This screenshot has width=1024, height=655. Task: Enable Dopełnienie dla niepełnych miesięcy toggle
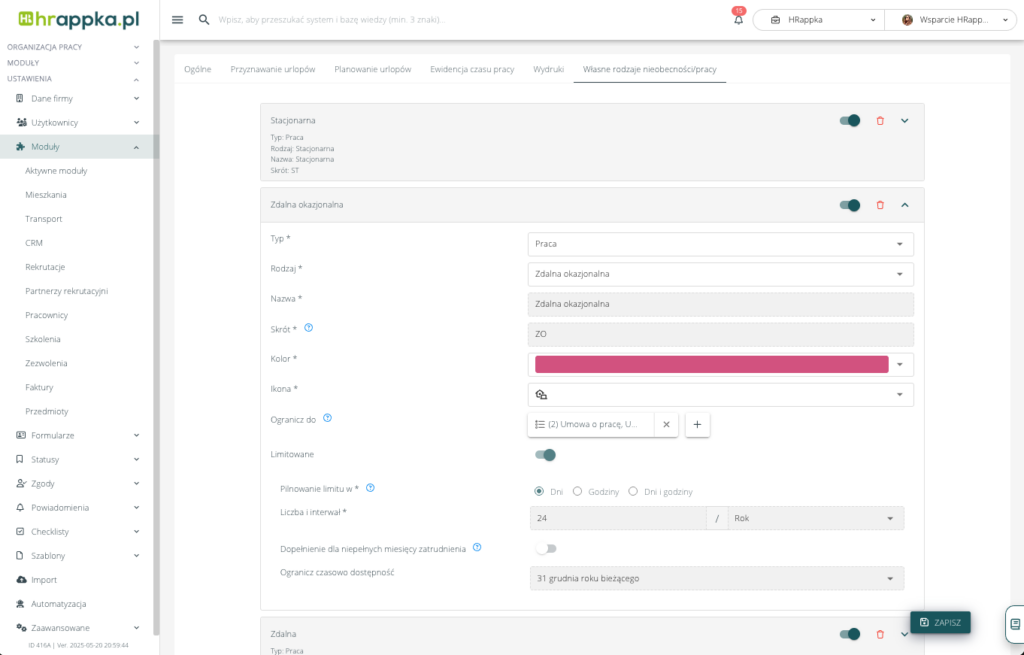click(x=545, y=548)
